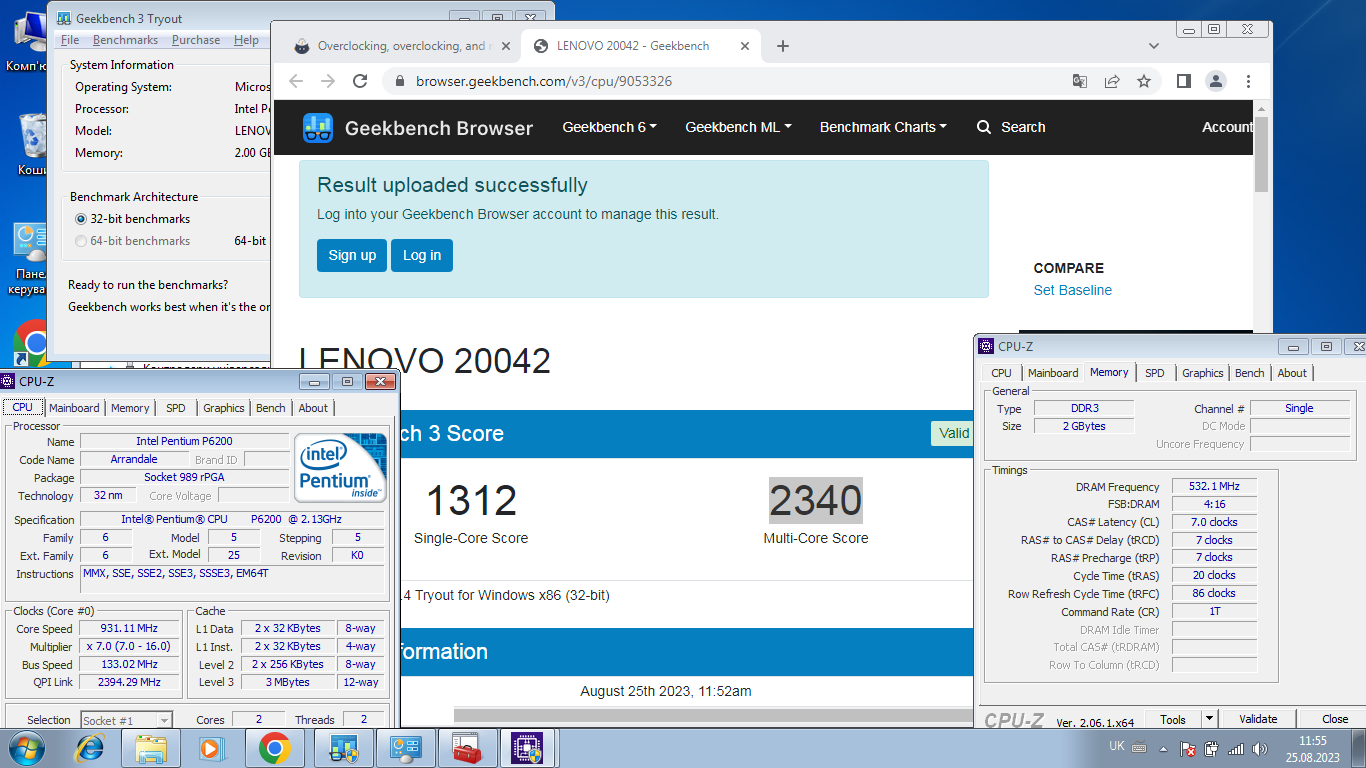
Task: Switch to Memory tab in left CPU-Z
Action: [x=130, y=408]
